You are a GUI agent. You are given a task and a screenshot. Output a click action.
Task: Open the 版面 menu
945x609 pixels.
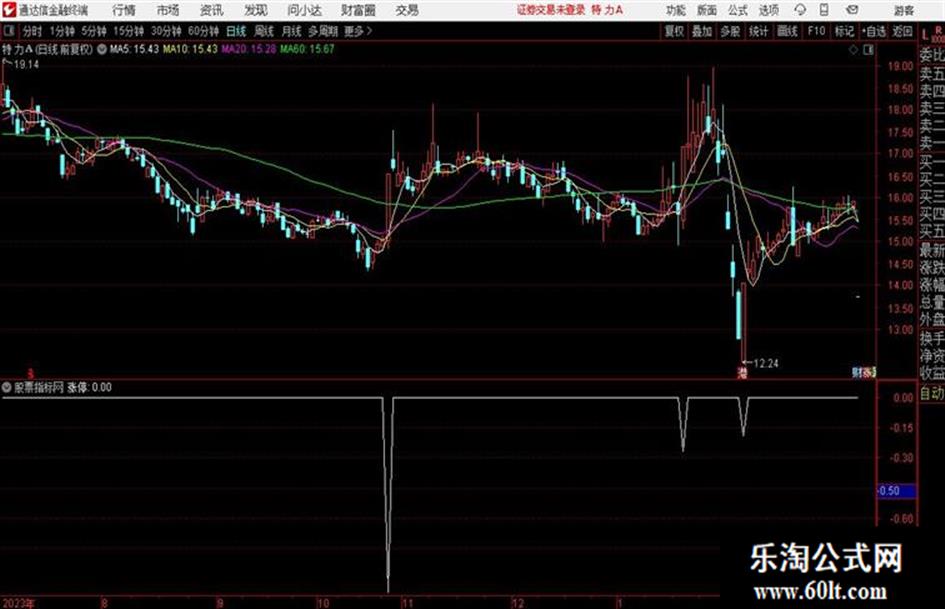(x=706, y=10)
